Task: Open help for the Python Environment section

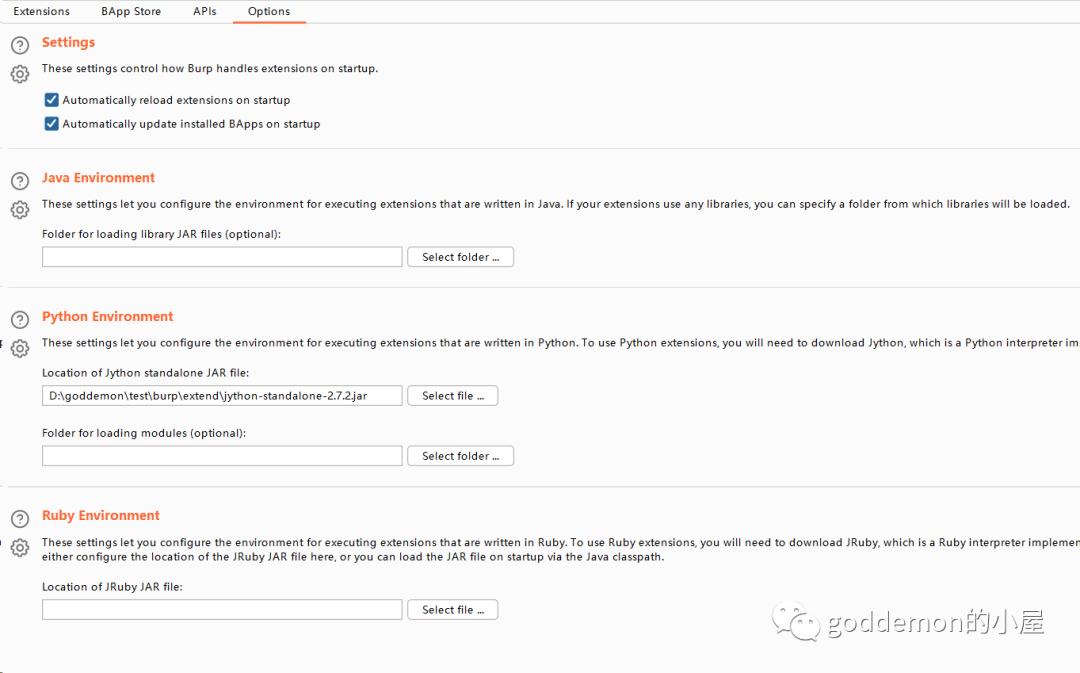Action: [20, 320]
